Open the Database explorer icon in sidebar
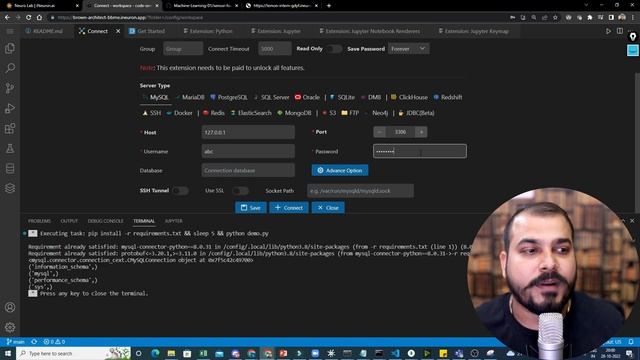 pyautogui.click(x=10, y=168)
